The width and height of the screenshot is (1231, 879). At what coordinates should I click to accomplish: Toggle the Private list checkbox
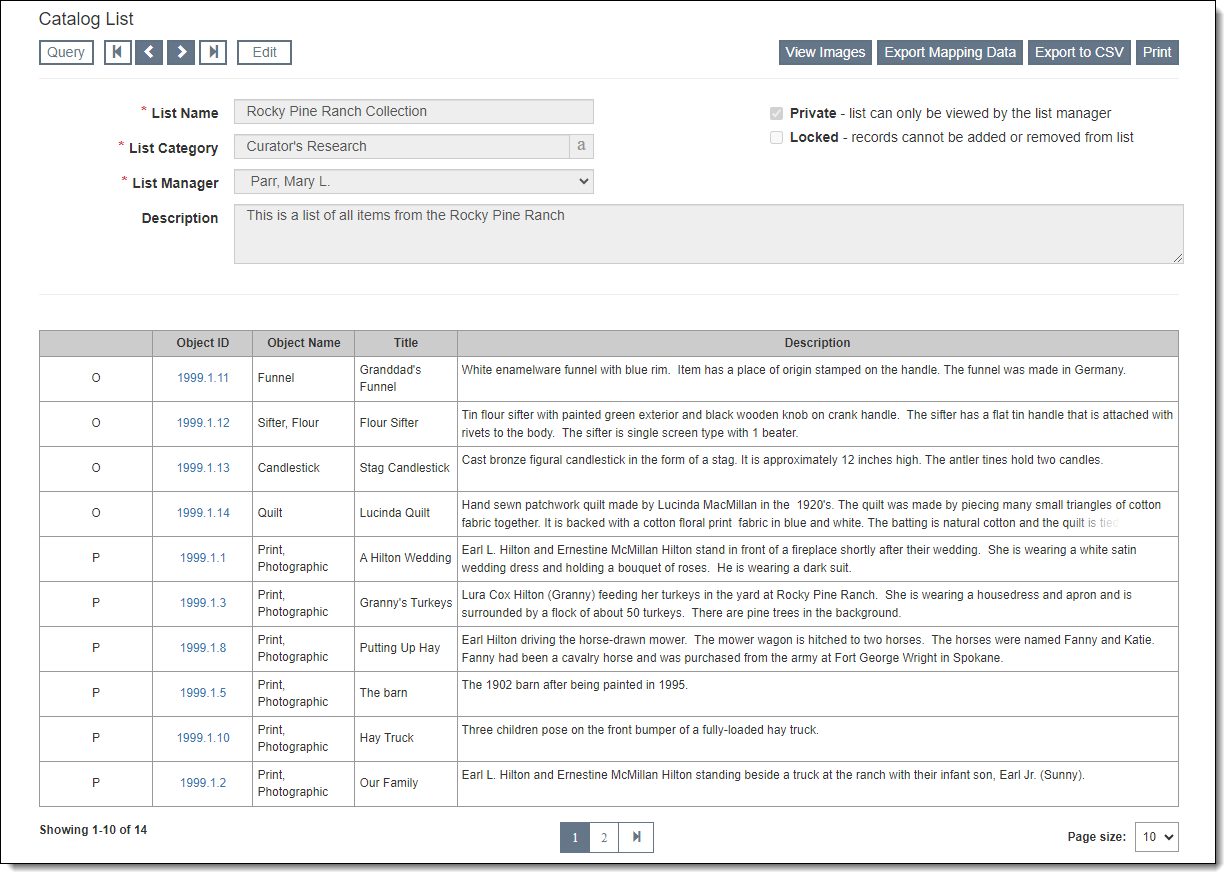coord(776,114)
